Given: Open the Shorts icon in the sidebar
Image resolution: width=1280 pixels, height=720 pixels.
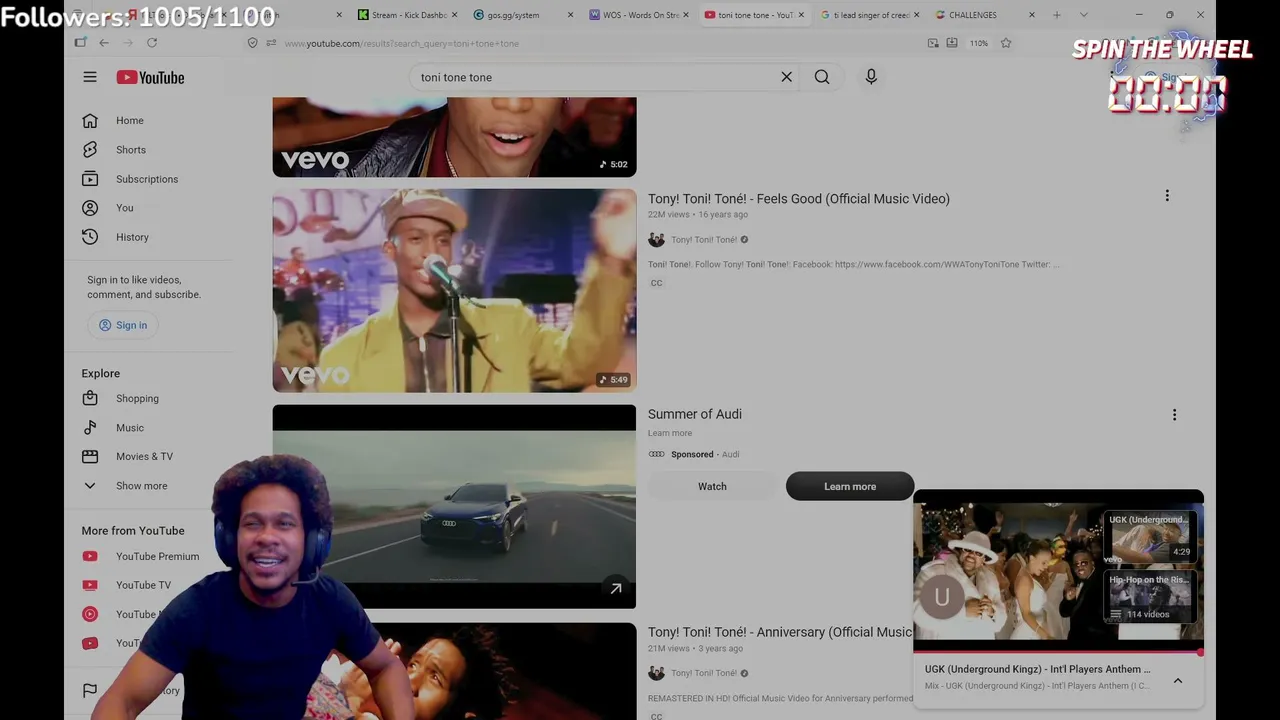Looking at the screenshot, I should 90,149.
